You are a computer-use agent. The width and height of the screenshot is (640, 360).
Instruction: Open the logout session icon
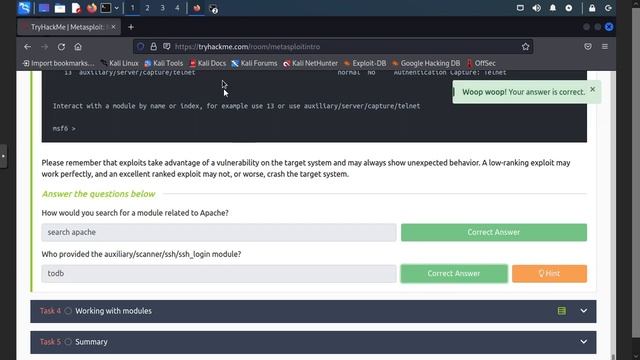[608, 8]
